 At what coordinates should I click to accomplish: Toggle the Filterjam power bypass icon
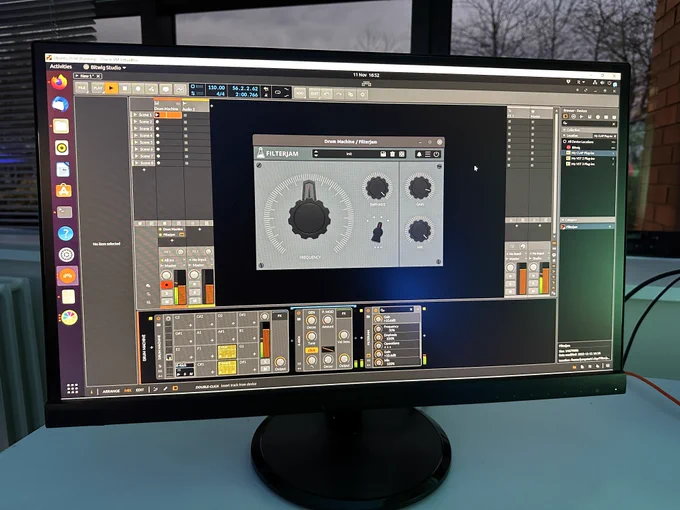coord(436,154)
